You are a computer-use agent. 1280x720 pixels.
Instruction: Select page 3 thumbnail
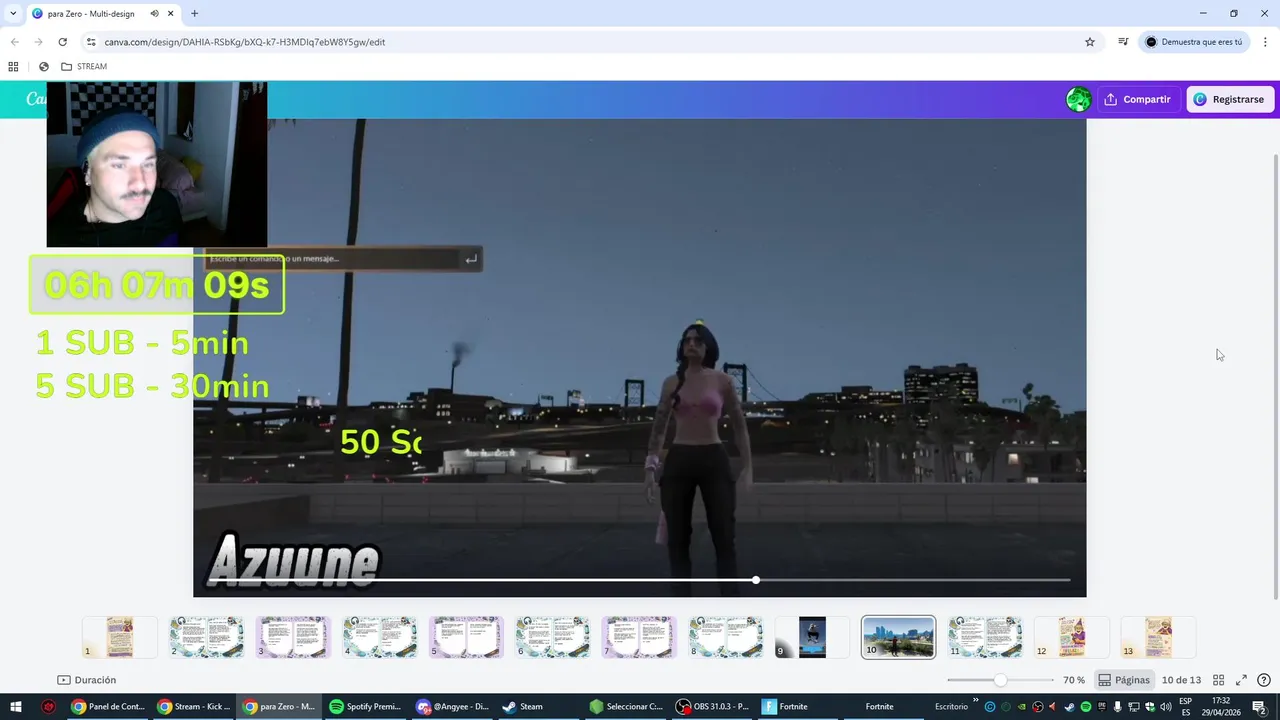tap(293, 637)
